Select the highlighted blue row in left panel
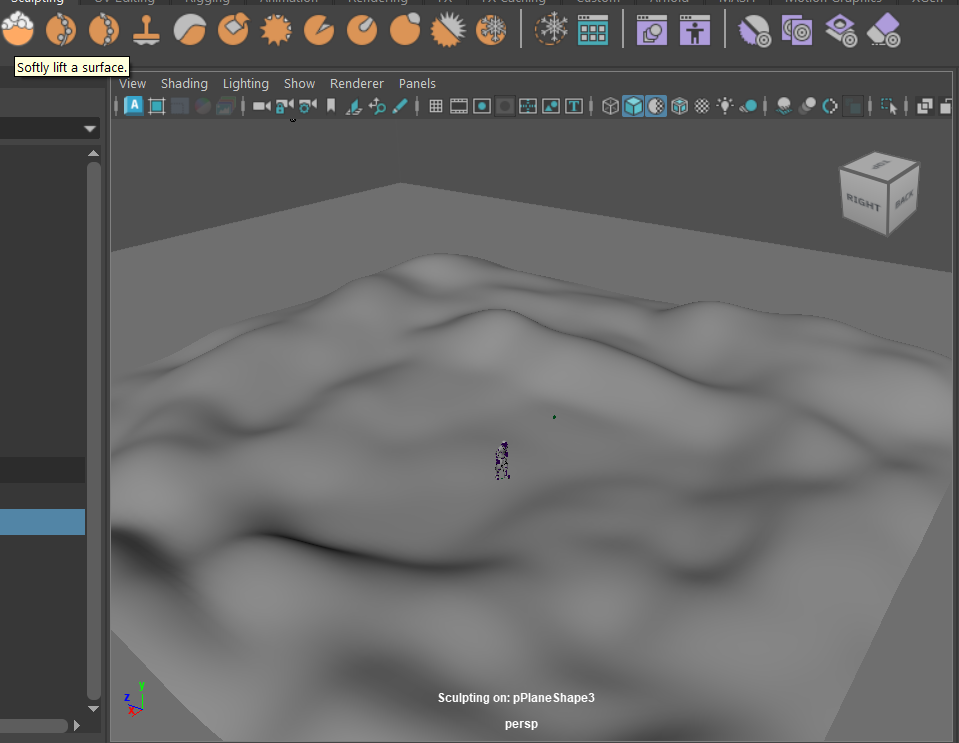Image resolution: width=959 pixels, height=743 pixels. click(x=42, y=522)
